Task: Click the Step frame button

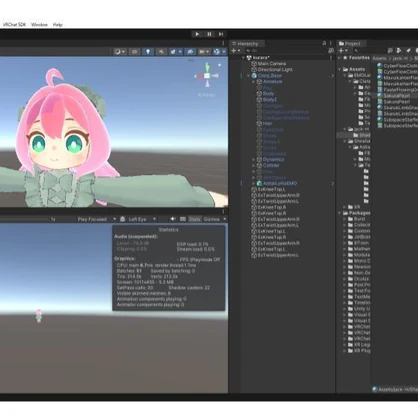Action: [x=221, y=34]
